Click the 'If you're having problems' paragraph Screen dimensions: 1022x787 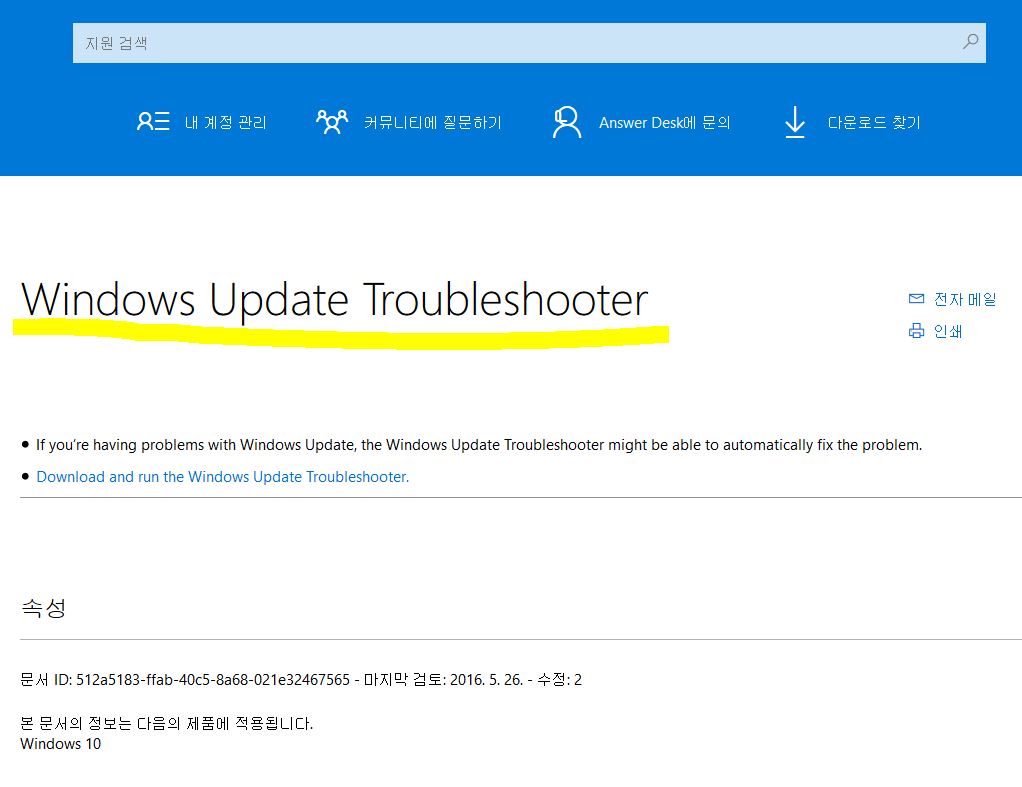coord(479,445)
